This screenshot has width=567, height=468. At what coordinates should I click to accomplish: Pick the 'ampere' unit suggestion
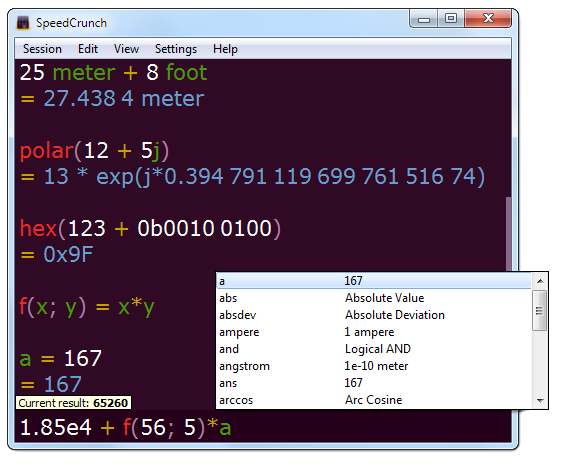coord(374,332)
